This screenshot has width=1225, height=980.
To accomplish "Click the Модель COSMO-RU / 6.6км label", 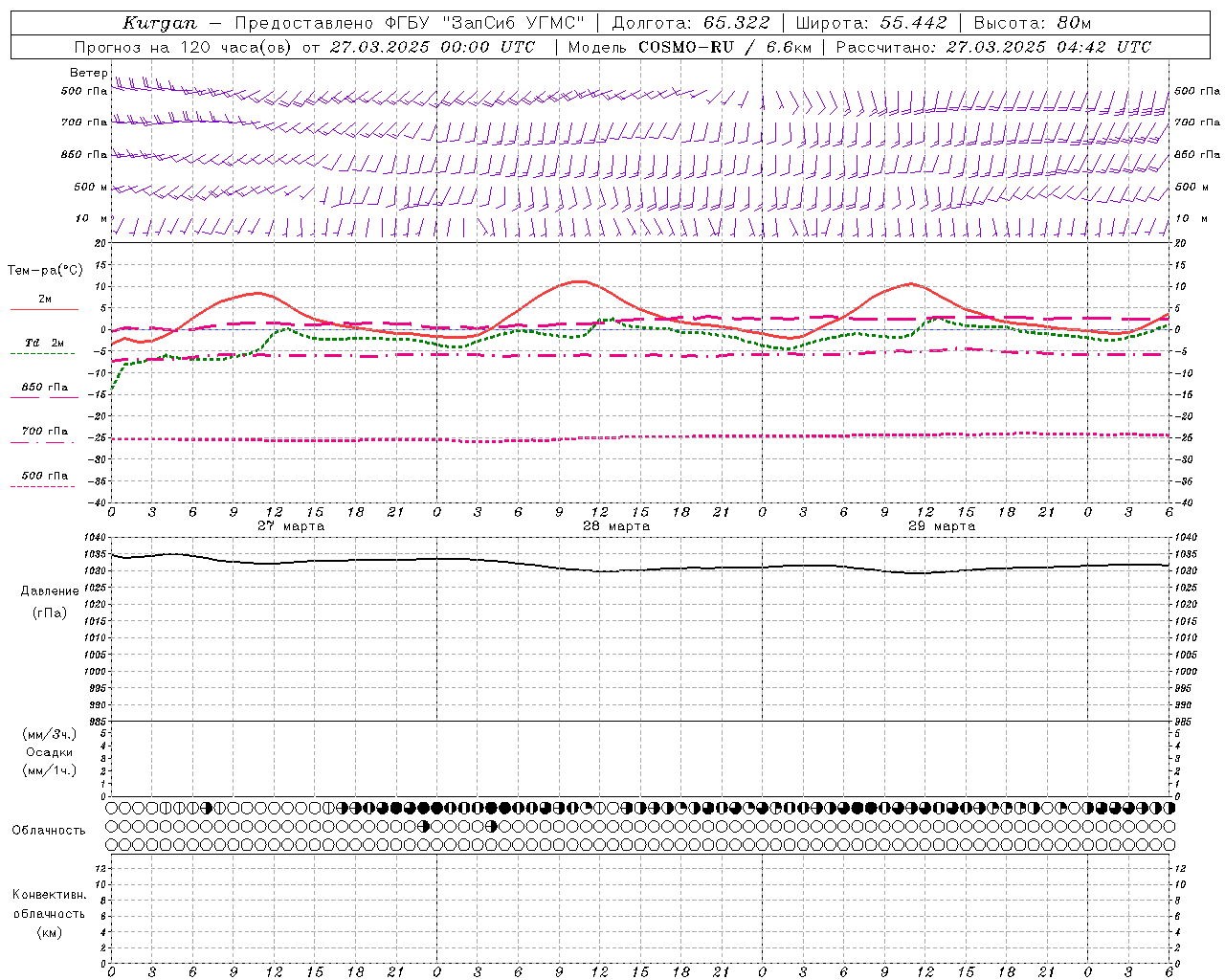I will click(x=689, y=47).
